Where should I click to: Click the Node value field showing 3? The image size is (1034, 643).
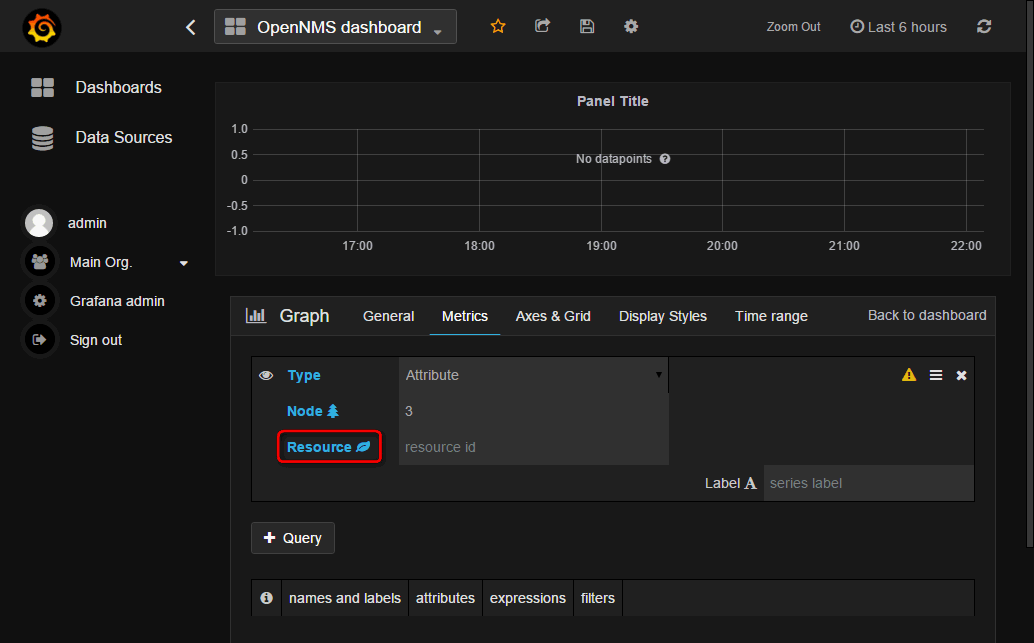click(533, 411)
